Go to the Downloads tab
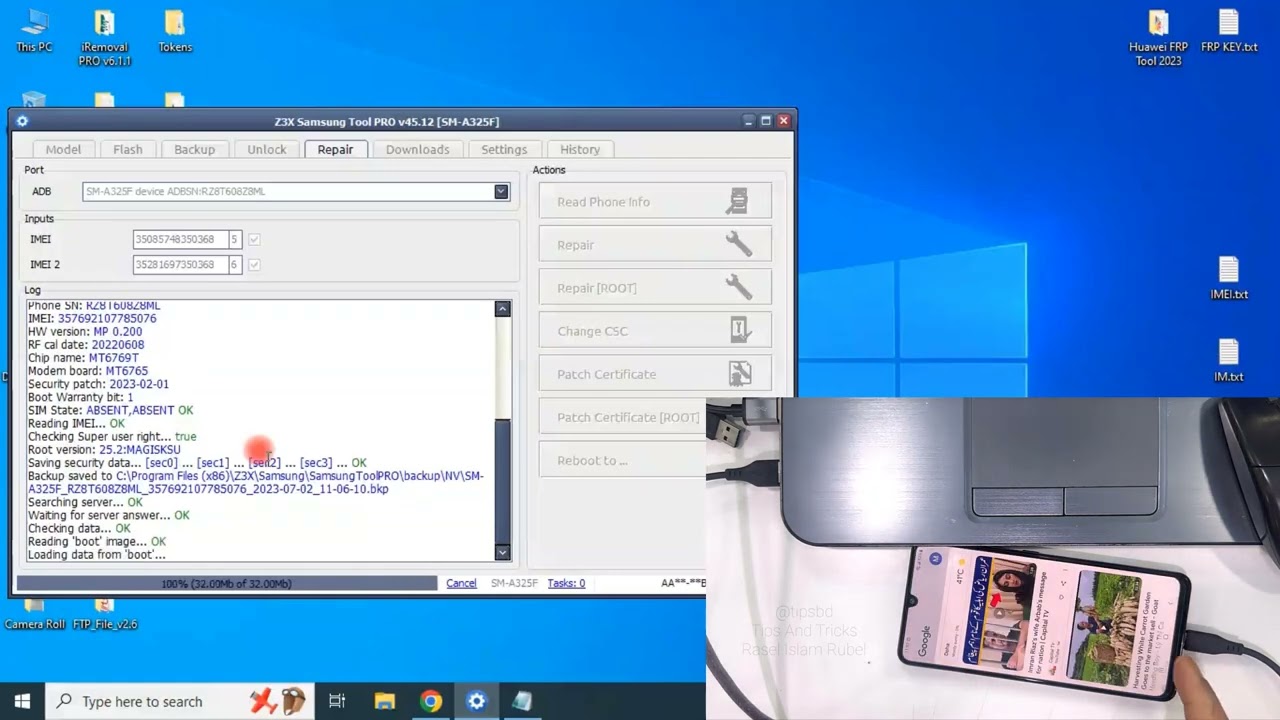Image resolution: width=1280 pixels, height=720 pixels. coord(418,149)
